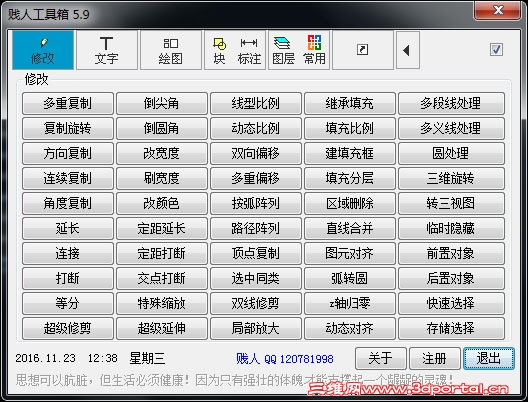This screenshot has width=528, height=402.
Task: Open 快速选择
Action: [x=451, y=303]
